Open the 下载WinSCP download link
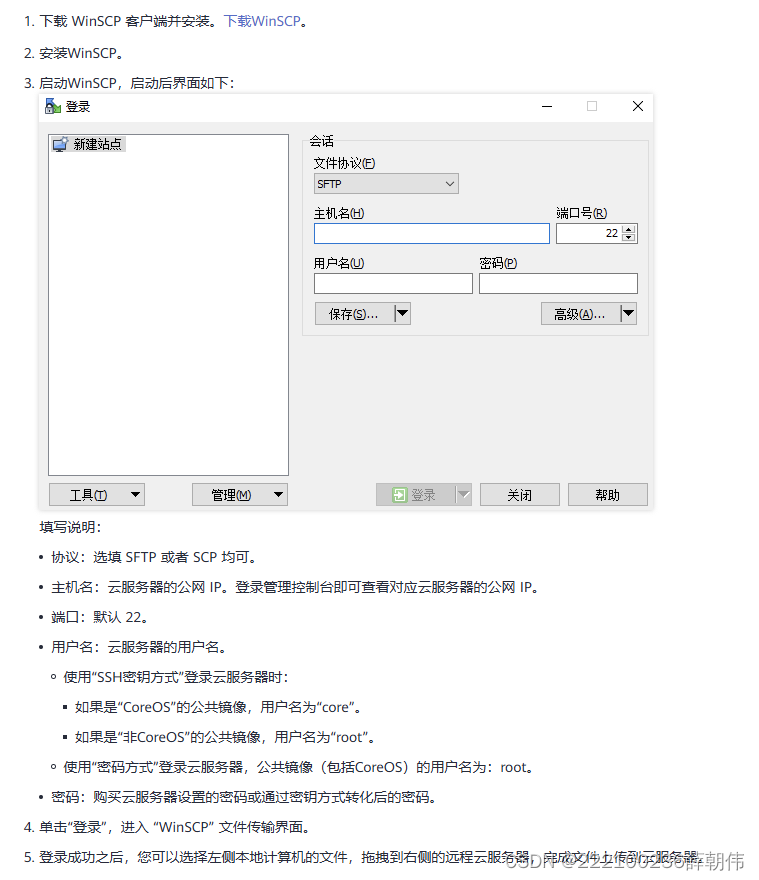This screenshot has height=880, width=759. point(262,21)
